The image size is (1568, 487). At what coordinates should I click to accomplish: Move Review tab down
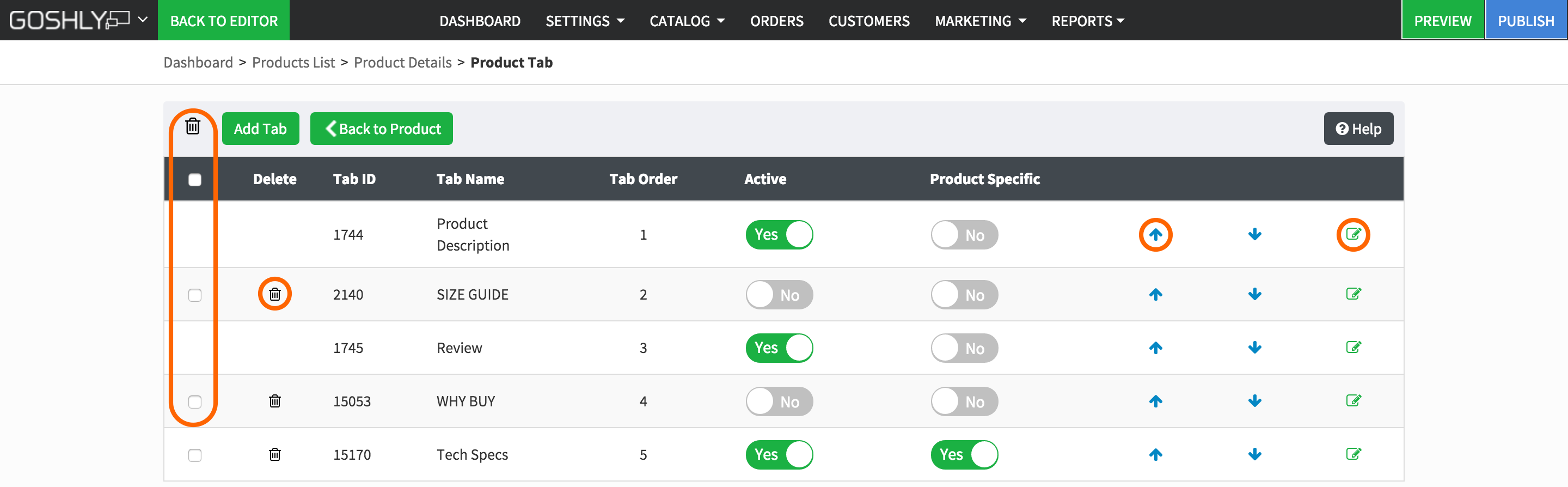tap(1254, 348)
